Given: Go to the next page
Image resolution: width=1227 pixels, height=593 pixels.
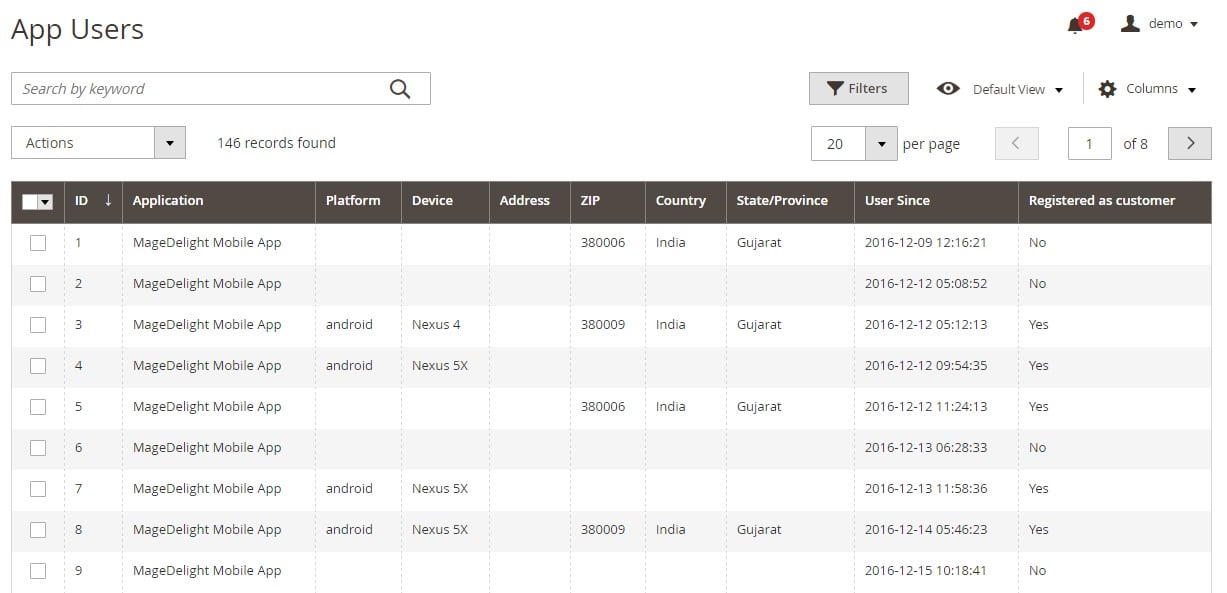Looking at the screenshot, I should pyautogui.click(x=1190, y=143).
